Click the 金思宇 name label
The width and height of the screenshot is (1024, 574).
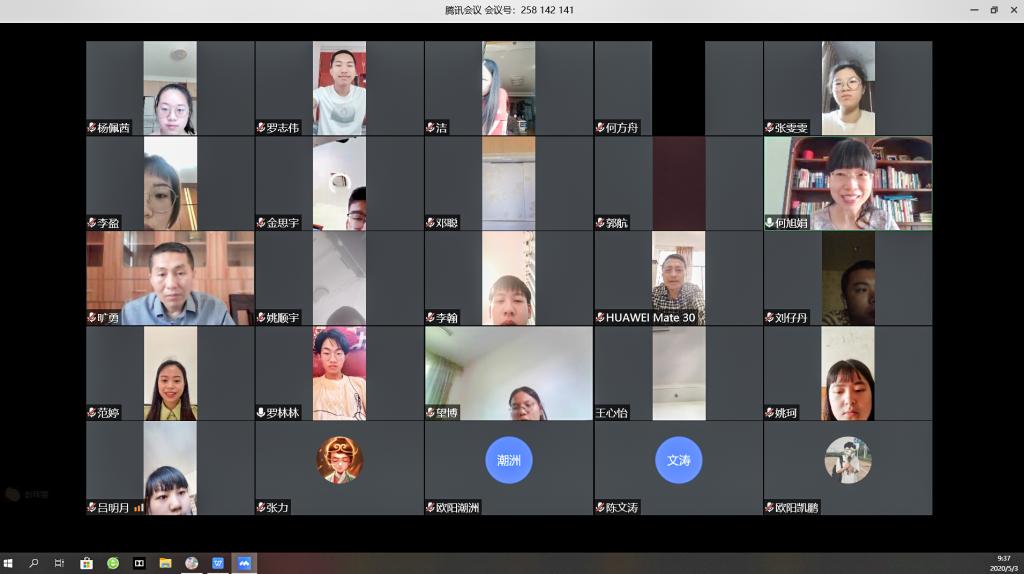pyautogui.click(x=283, y=223)
